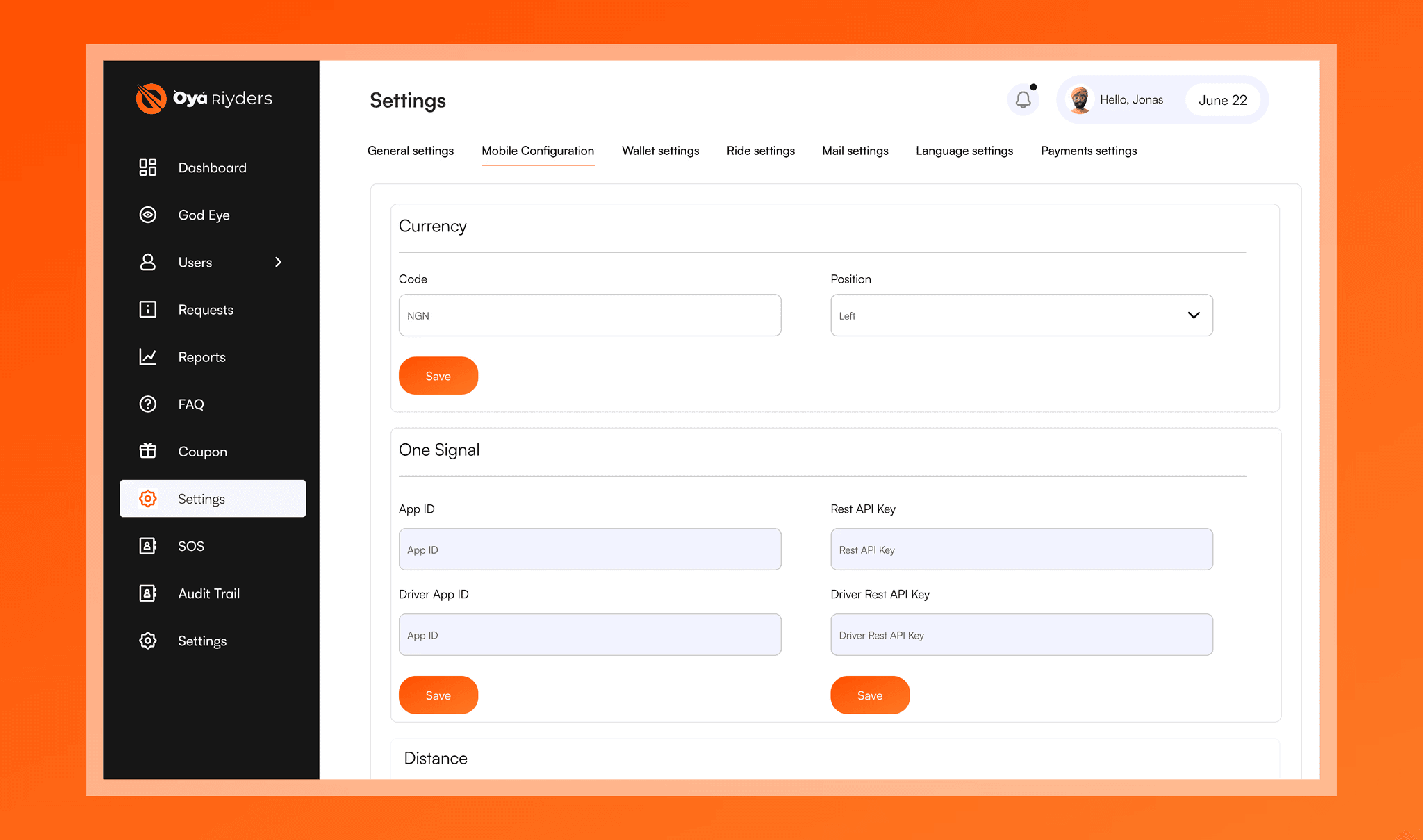
Task: Focus the currency Code input field
Action: point(589,315)
